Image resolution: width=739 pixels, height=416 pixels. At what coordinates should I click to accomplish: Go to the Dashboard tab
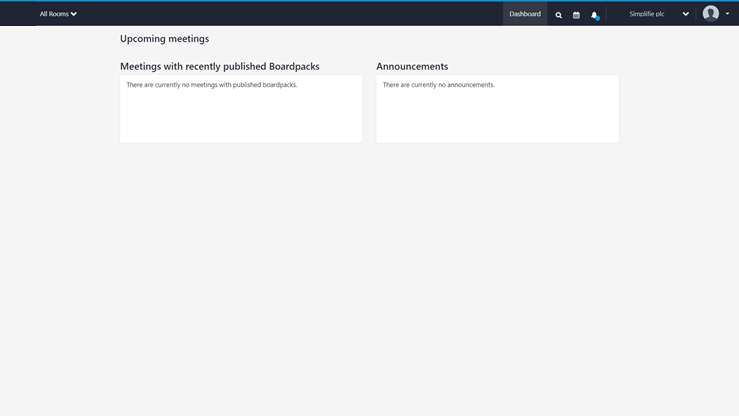[x=525, y=14]
